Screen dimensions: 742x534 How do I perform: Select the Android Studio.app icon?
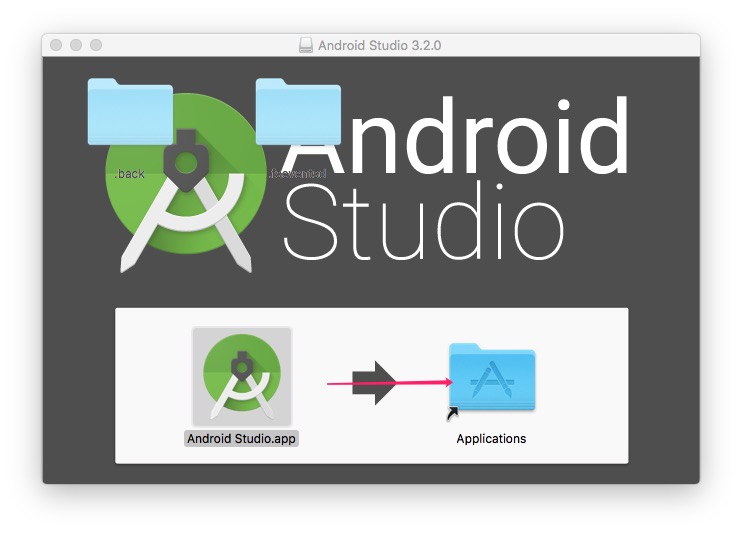point(242,376)
